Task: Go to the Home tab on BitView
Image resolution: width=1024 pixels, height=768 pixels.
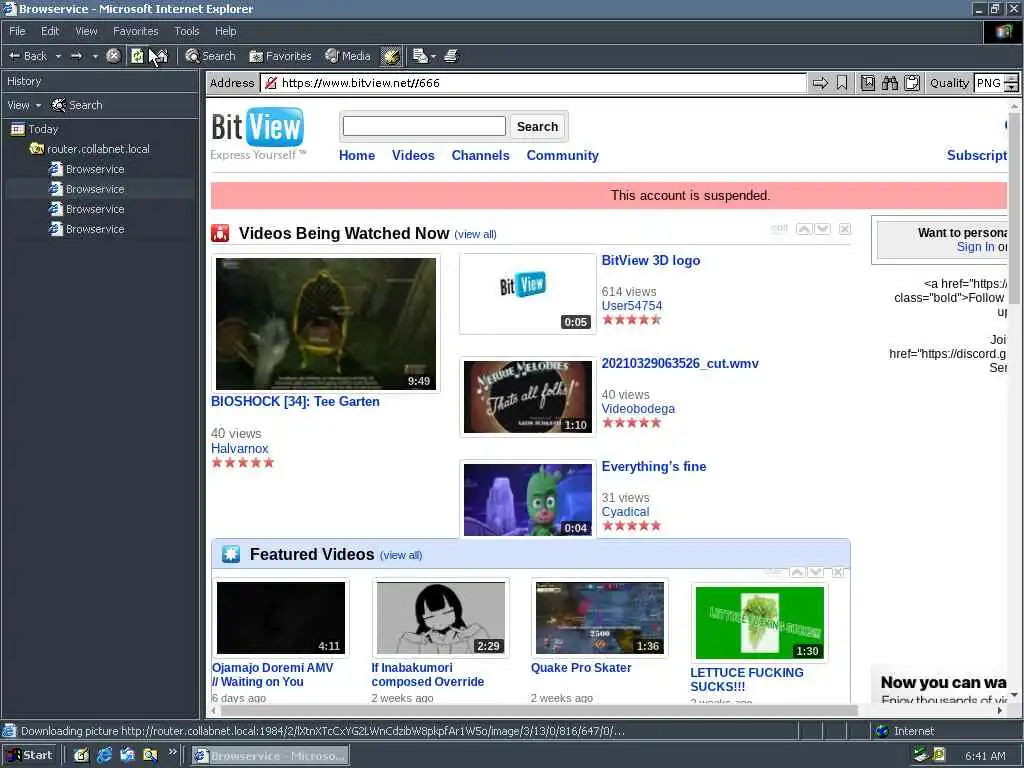Action: (357, 155)
